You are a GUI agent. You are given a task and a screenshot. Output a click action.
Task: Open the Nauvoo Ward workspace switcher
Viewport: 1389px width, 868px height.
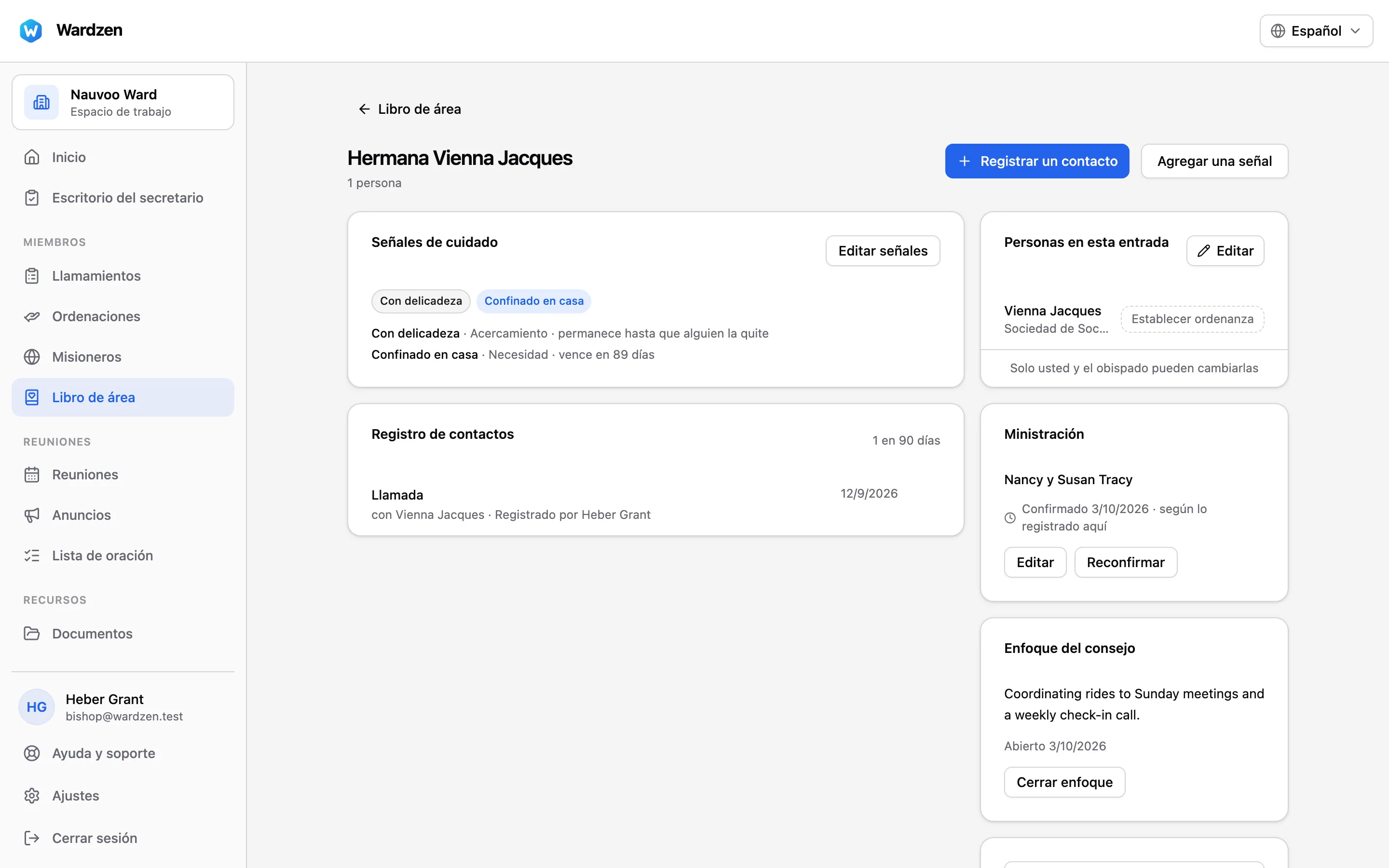click(x=123, y=102)
